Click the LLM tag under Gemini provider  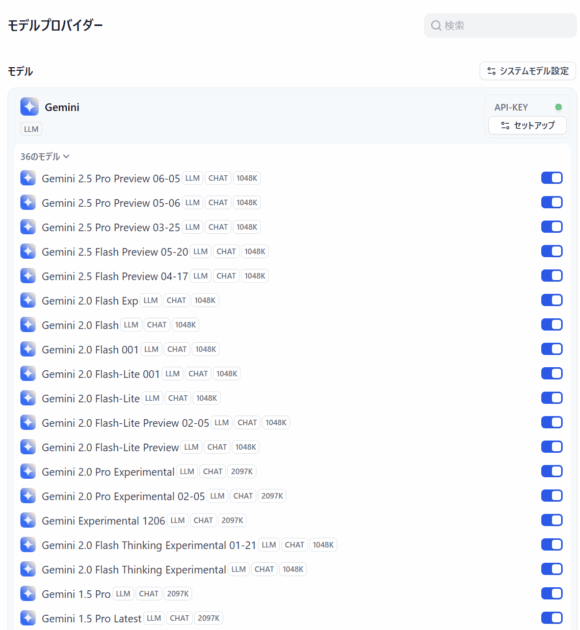point(31,129)
